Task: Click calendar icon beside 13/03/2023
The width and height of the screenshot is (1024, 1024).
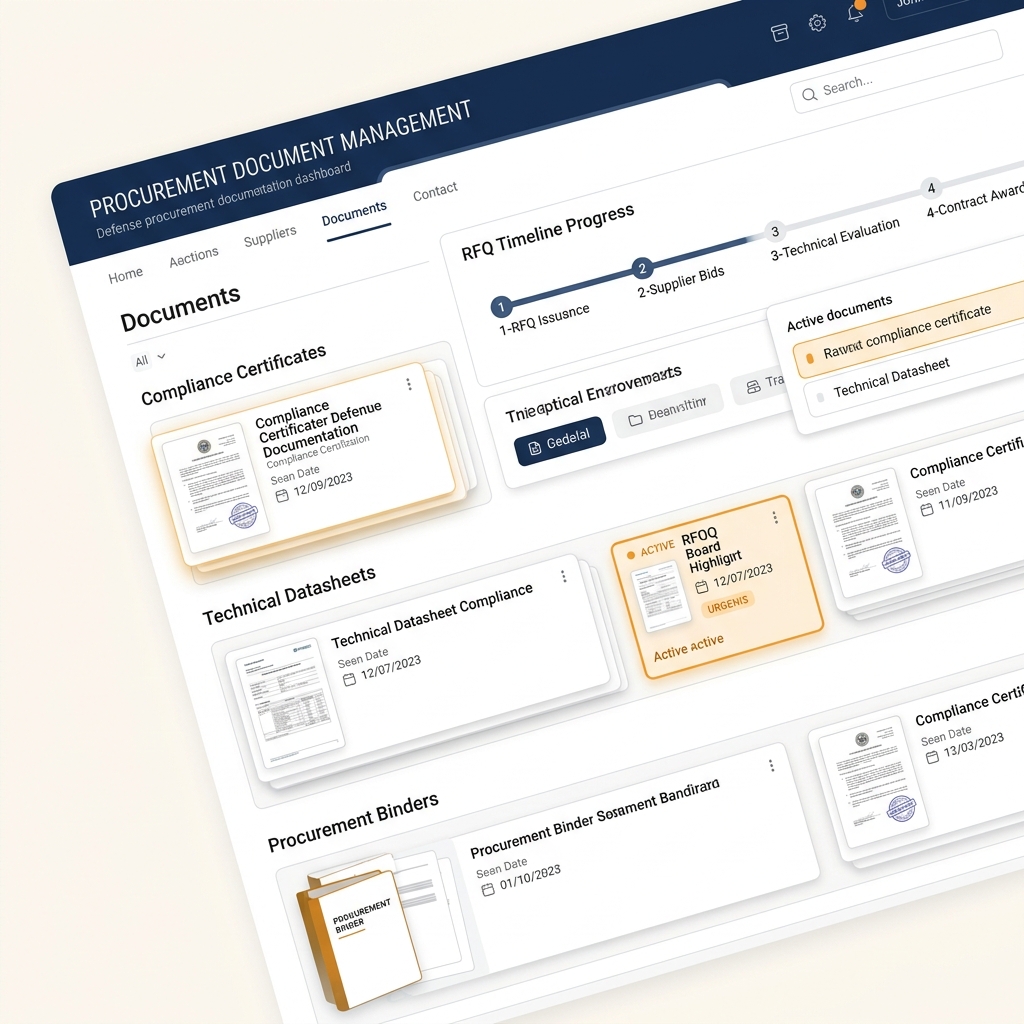Action: (933, 756)
